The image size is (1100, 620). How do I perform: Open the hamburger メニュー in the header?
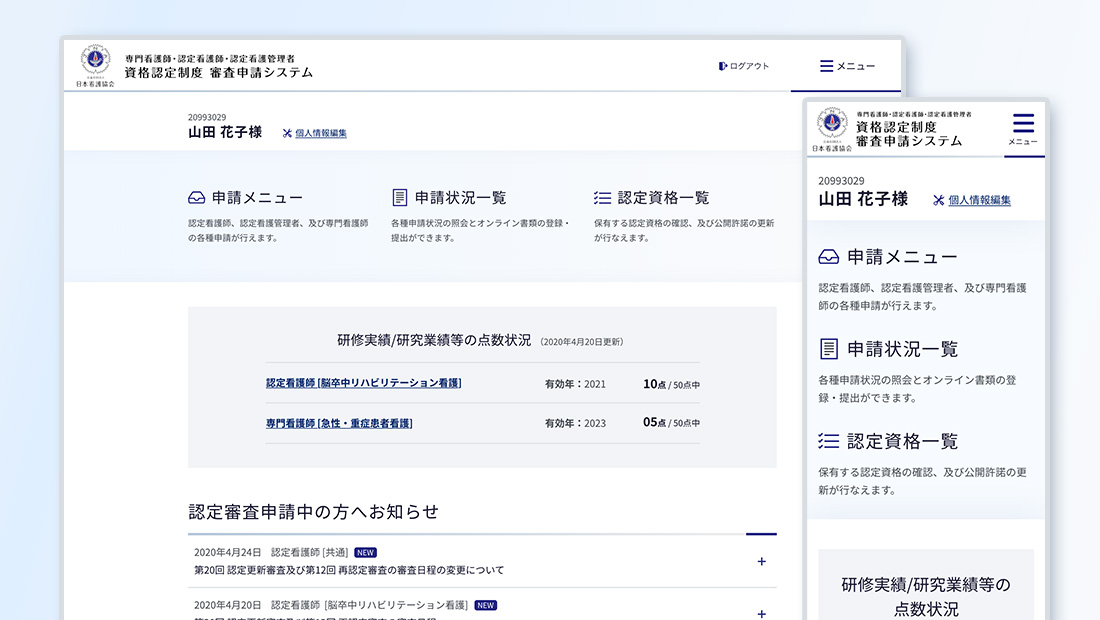click(826, 66)
